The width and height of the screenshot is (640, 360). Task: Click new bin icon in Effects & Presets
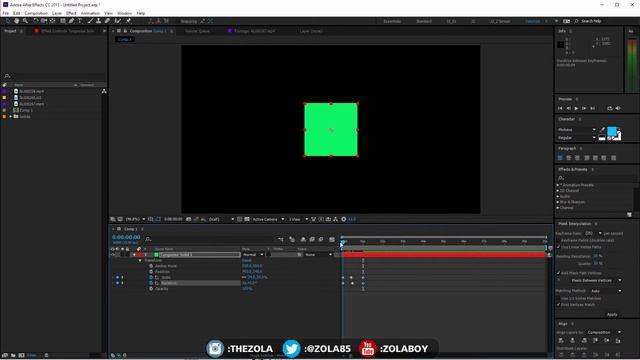click(629, 214)
